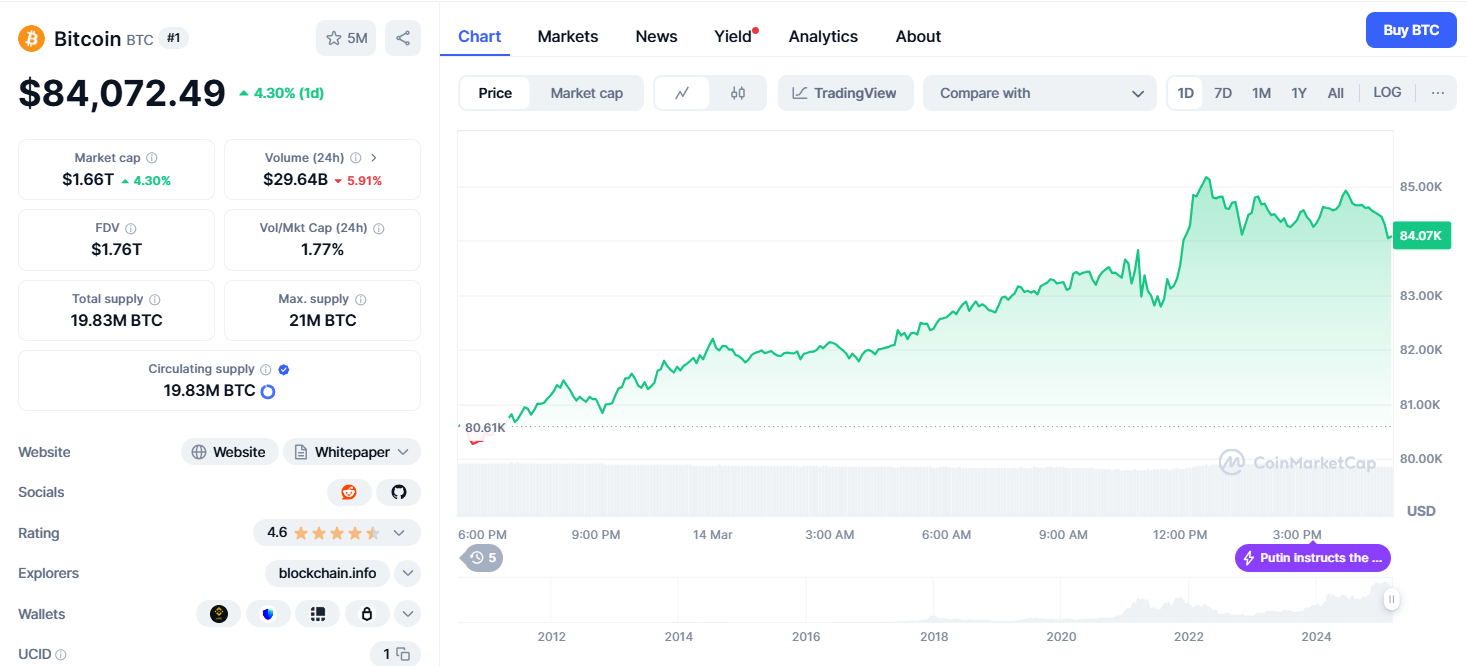
Task: Open the Compare with dropdown
Action: pos(1040,93)
